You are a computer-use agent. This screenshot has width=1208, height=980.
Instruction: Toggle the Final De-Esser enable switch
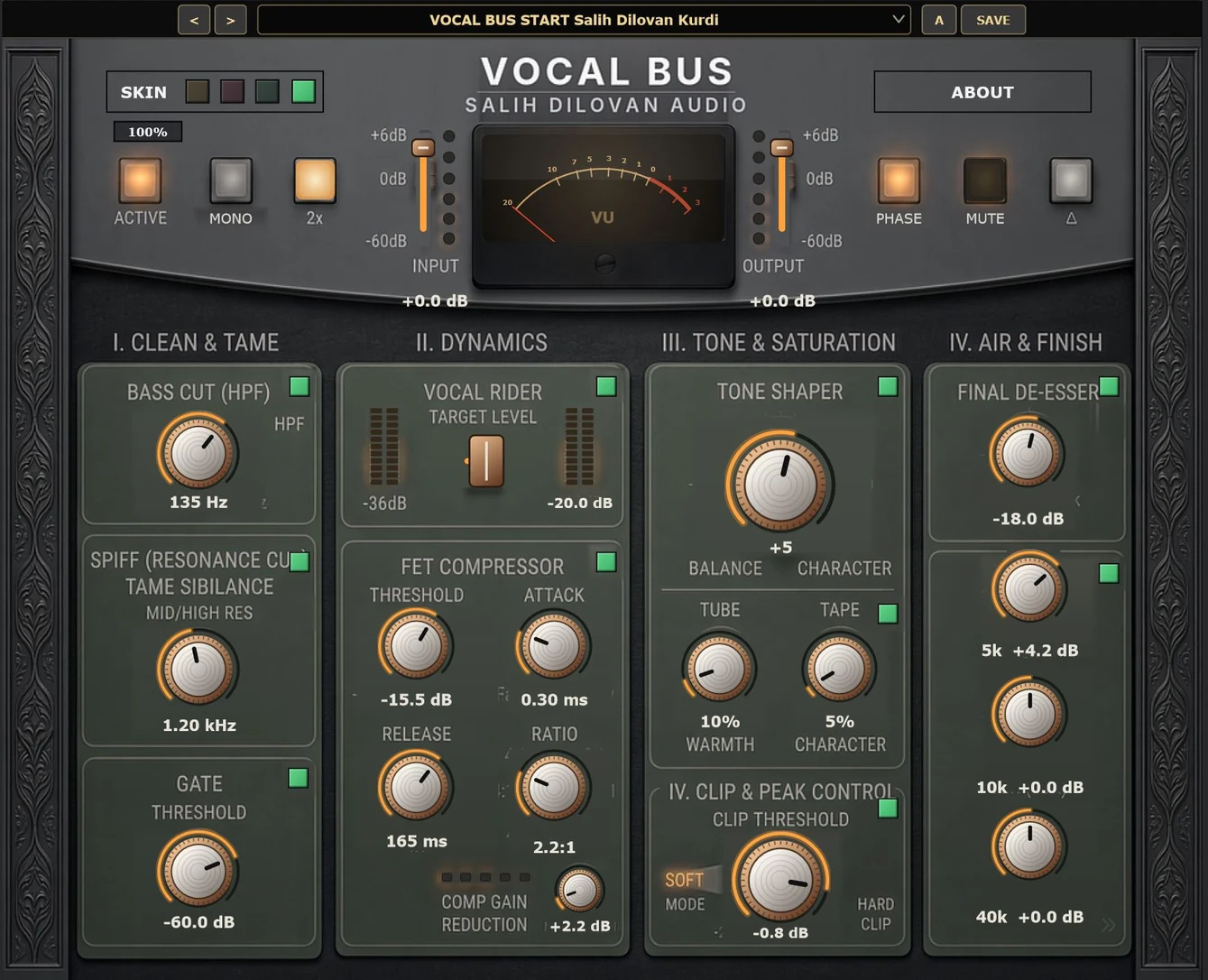(1109, 386)
